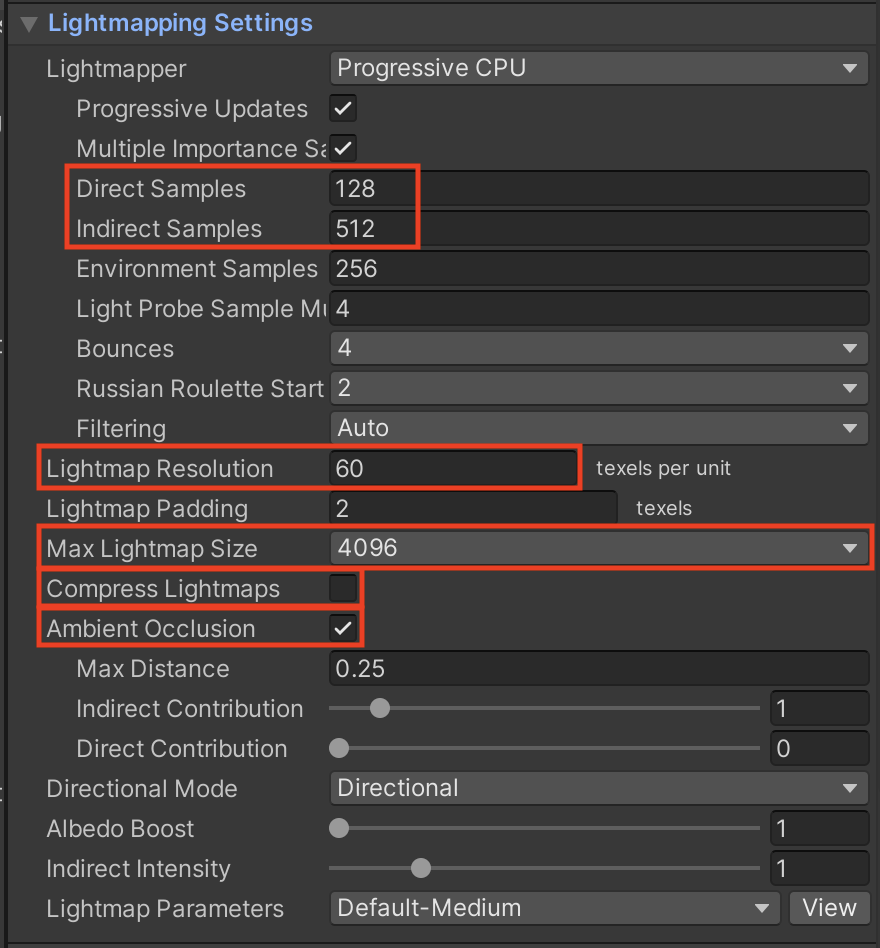
Task: Open the Lightmapper dropdown
Action: [598, 69]
